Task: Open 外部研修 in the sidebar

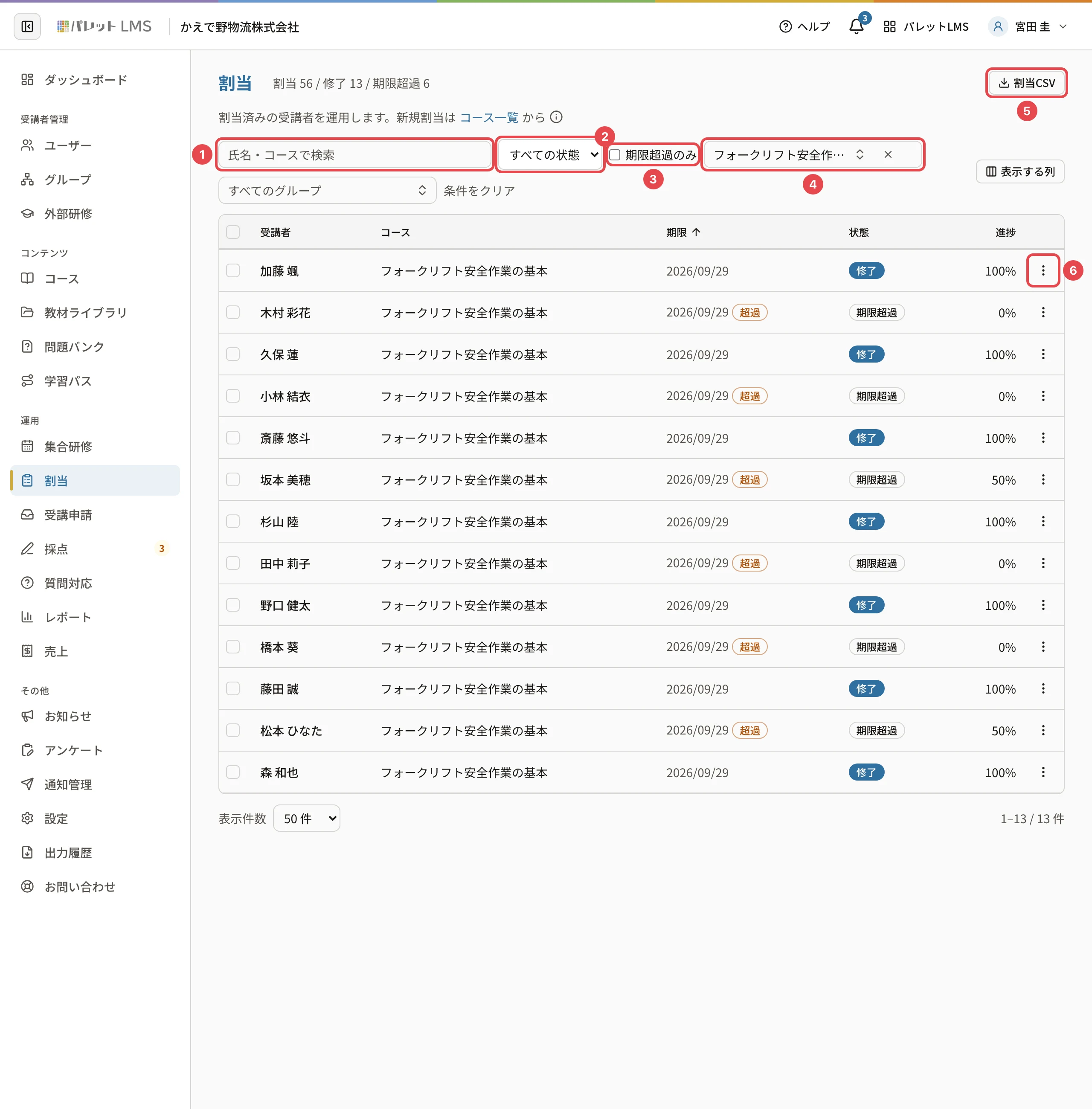Action: click(x=95, y=214)
